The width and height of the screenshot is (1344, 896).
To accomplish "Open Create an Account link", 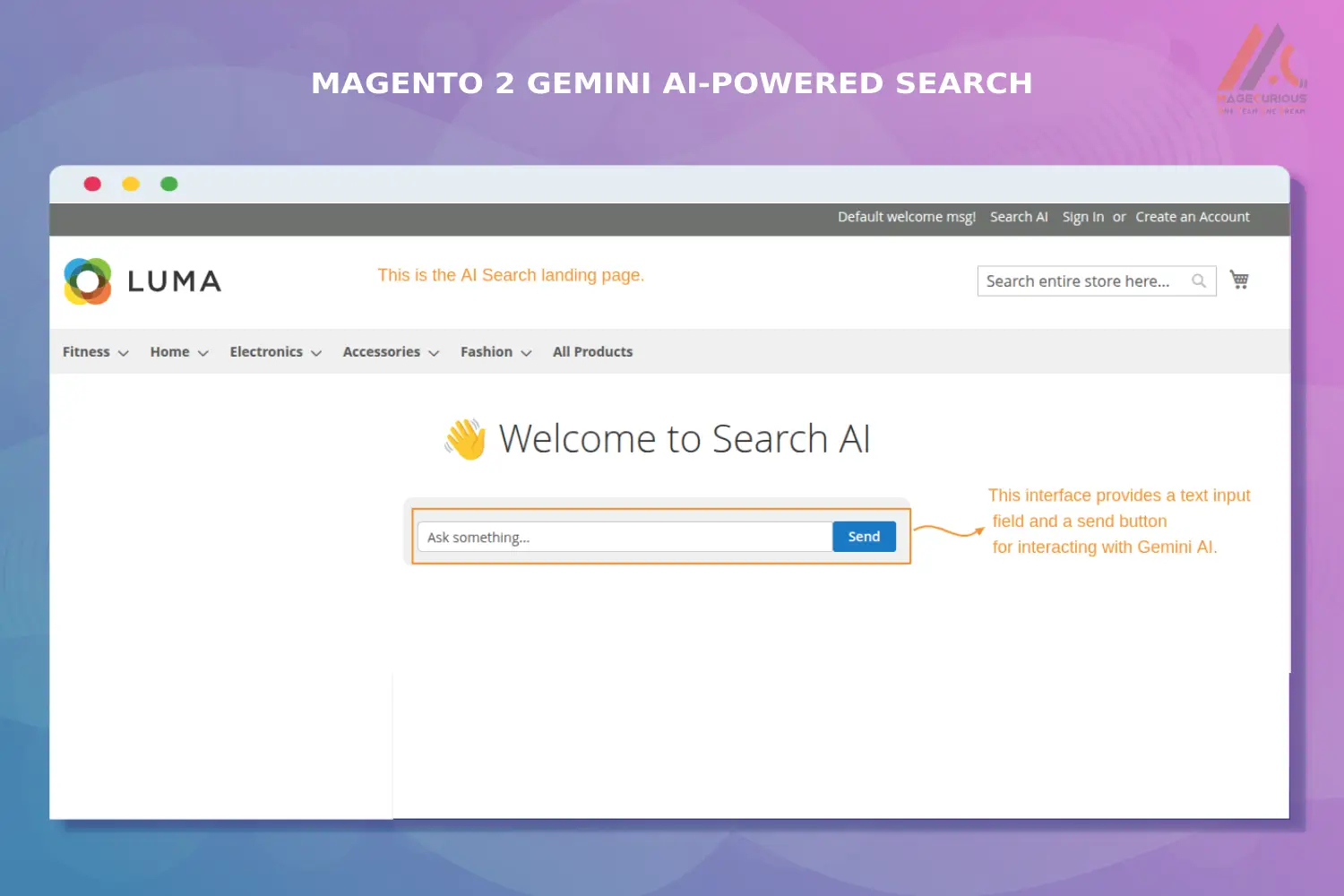I will point(1193,216).
